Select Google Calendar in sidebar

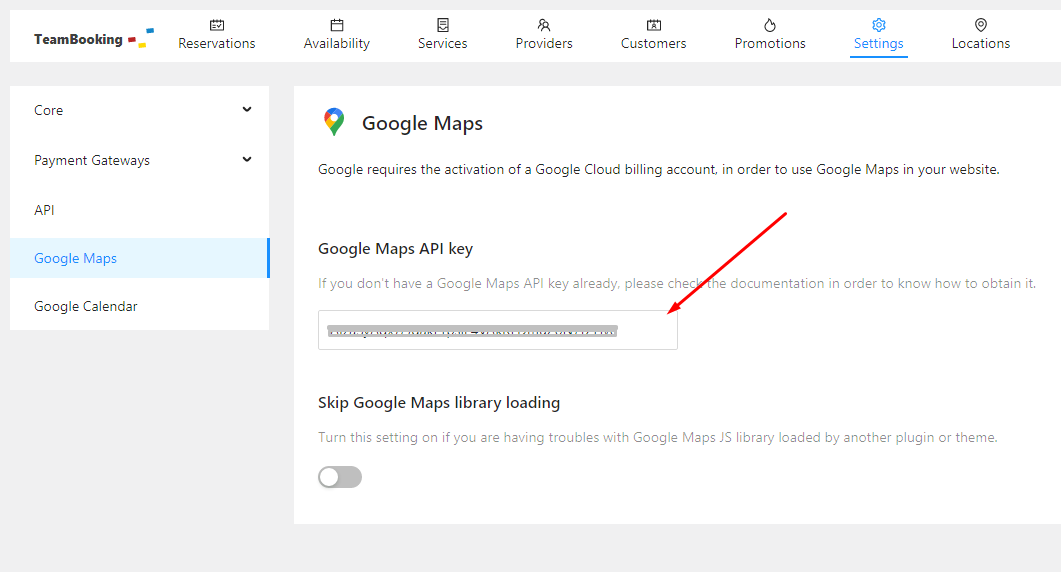pyautogui.click(x=85, y=306)
